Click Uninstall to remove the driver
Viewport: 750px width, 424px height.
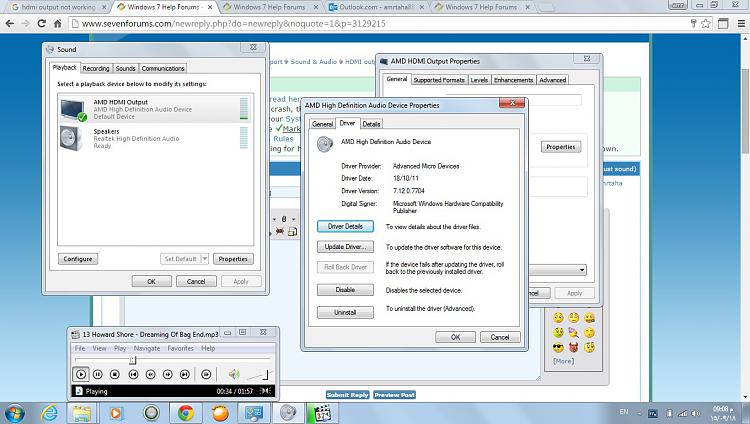click(345, 312)
